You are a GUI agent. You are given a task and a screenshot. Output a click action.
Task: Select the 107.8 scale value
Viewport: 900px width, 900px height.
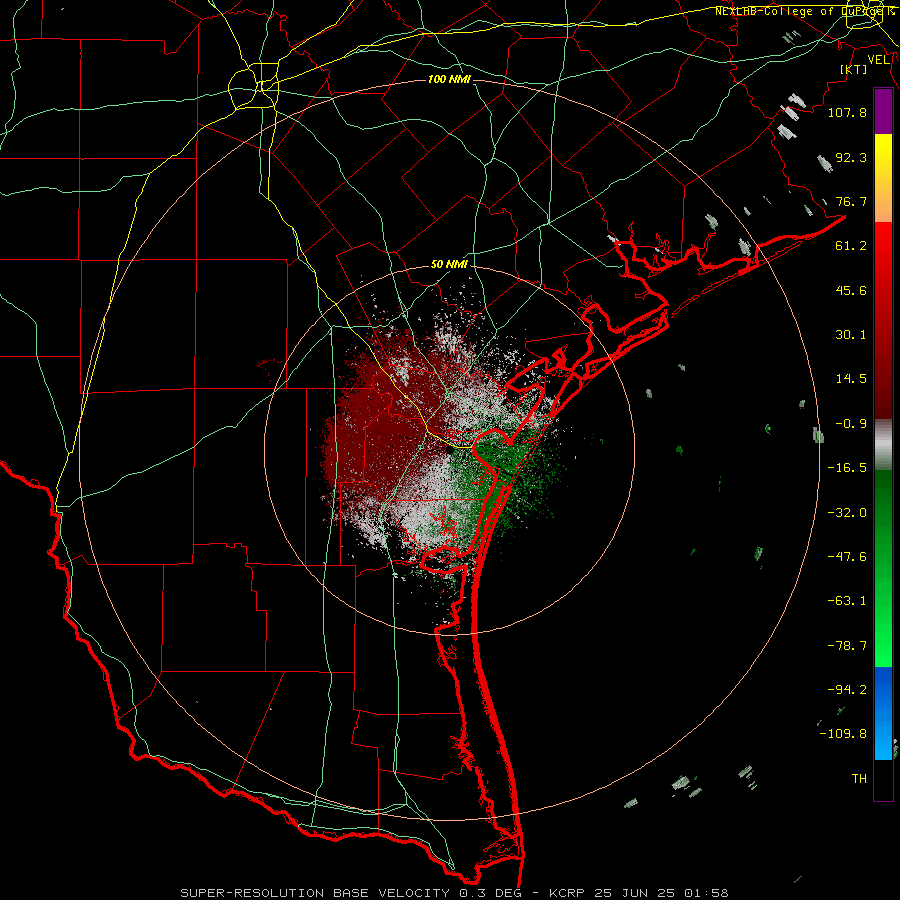click(x=847, y=112)
